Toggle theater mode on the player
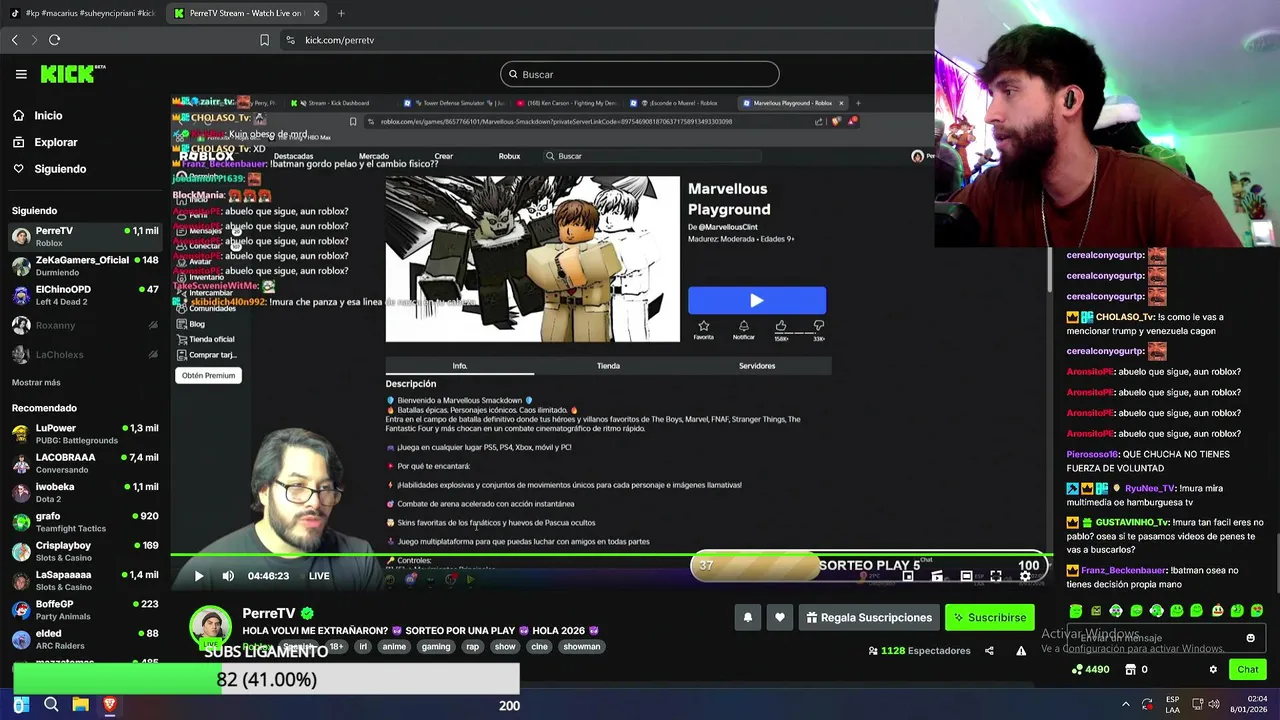1280x720 pixels. pyautogui.click(x=966, y=576)
